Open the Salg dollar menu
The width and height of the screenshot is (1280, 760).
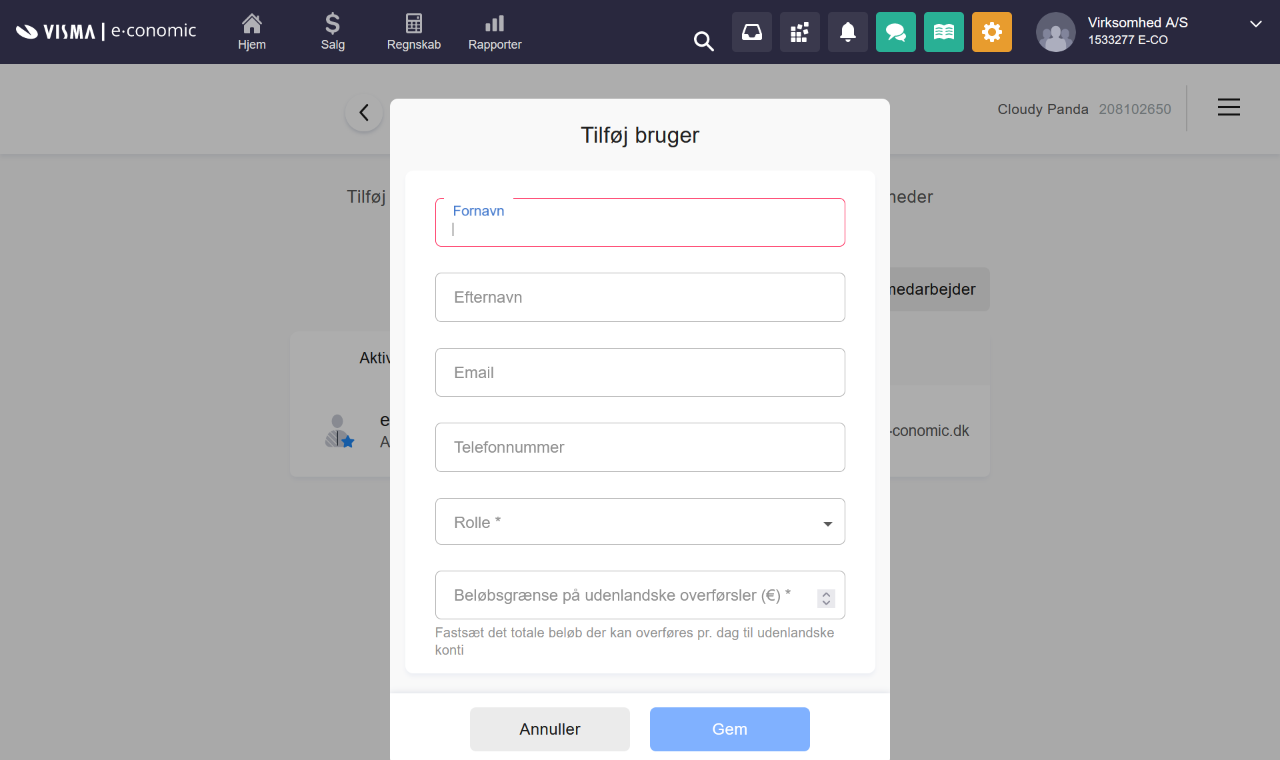[x=333, y=32]
